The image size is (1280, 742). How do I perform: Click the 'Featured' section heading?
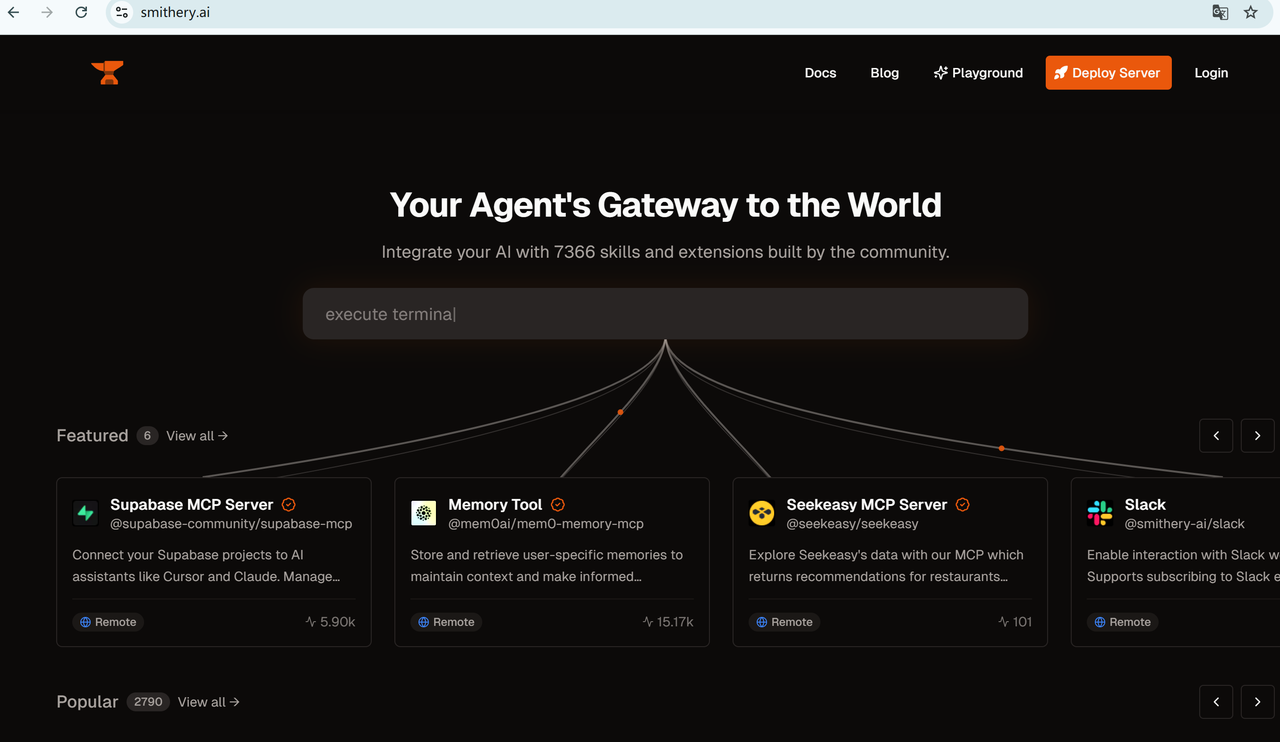click(92, 436)
